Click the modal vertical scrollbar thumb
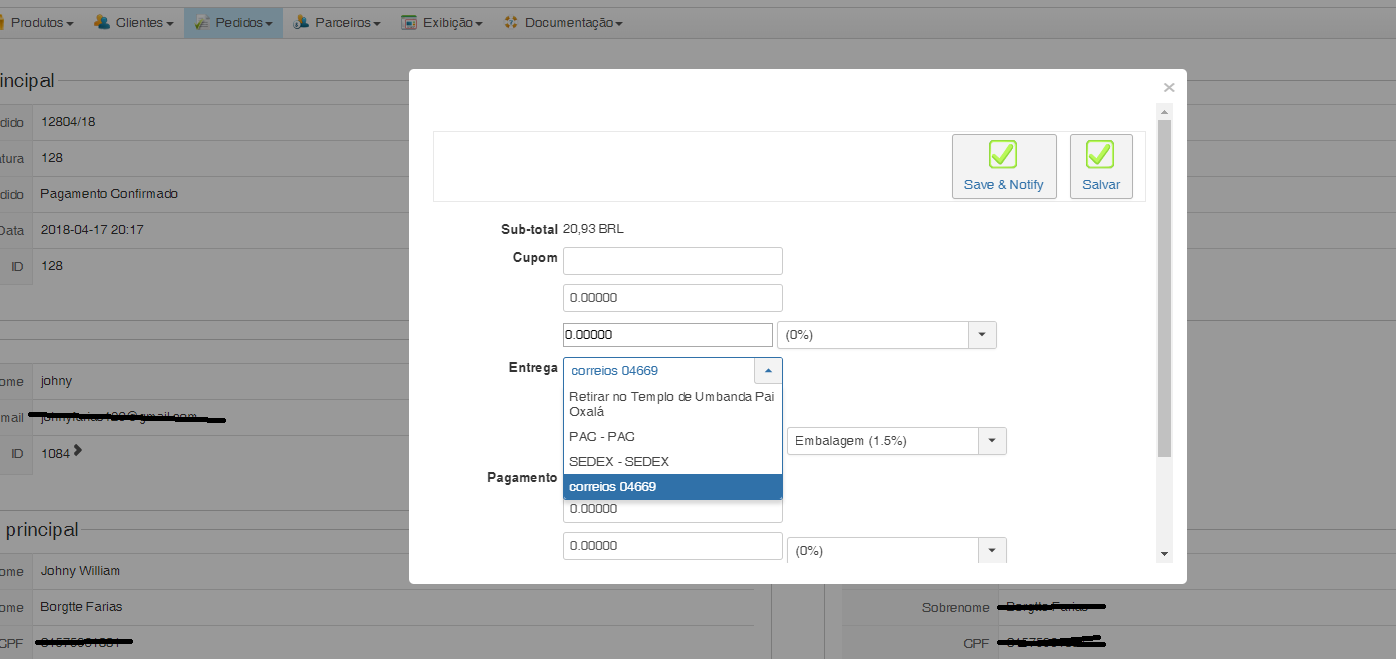The width and height of the screenshot is (1396, 659). (x=1164, y=289)
